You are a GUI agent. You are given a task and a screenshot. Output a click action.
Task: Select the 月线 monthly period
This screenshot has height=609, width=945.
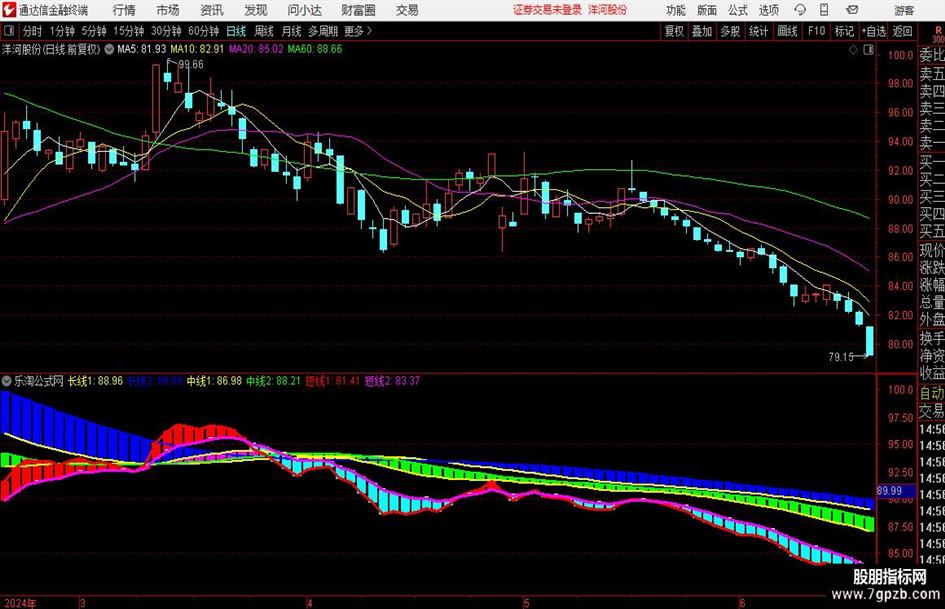292,31
